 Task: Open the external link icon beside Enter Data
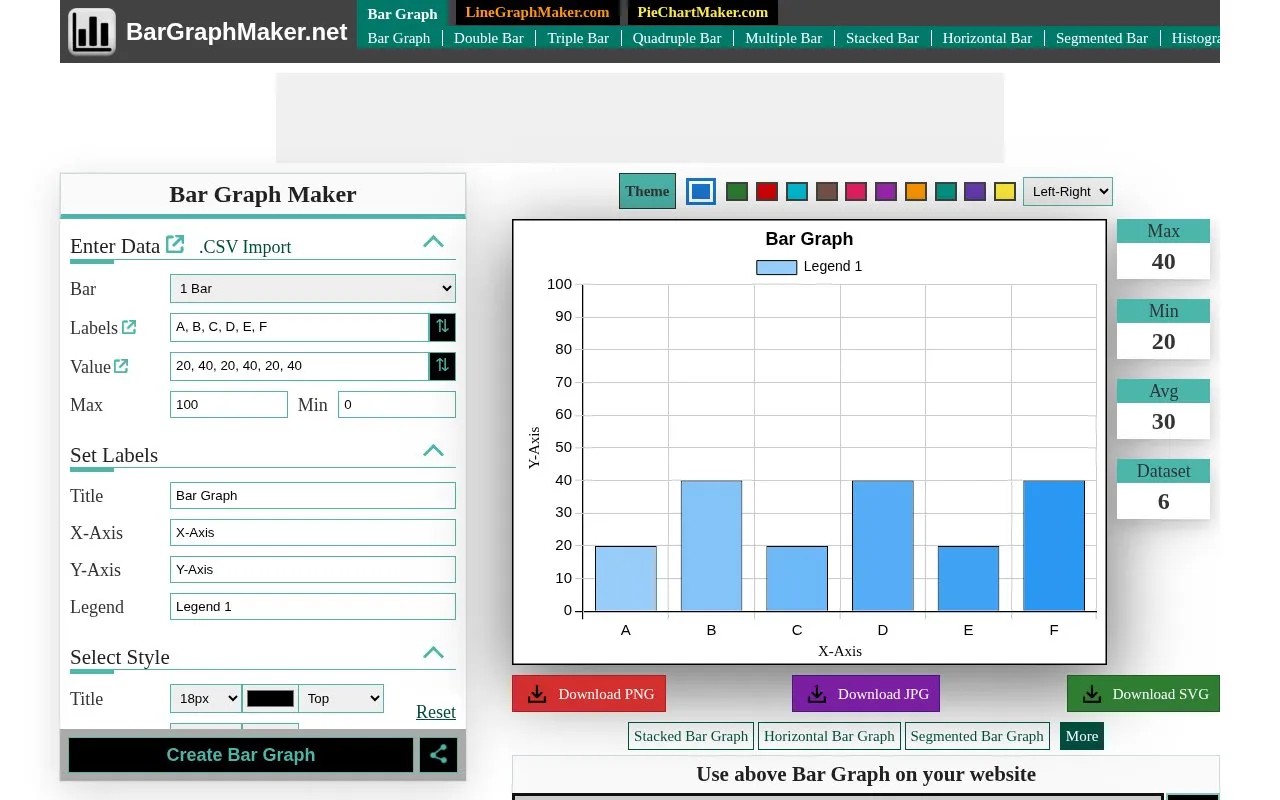(x=175, y=244)
